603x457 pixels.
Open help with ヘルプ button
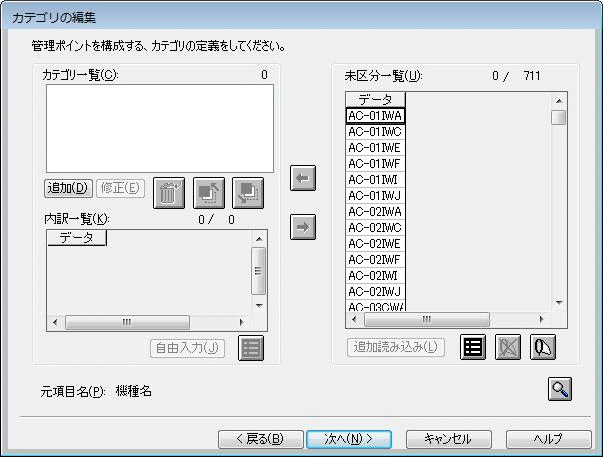[x=547, y=438]
